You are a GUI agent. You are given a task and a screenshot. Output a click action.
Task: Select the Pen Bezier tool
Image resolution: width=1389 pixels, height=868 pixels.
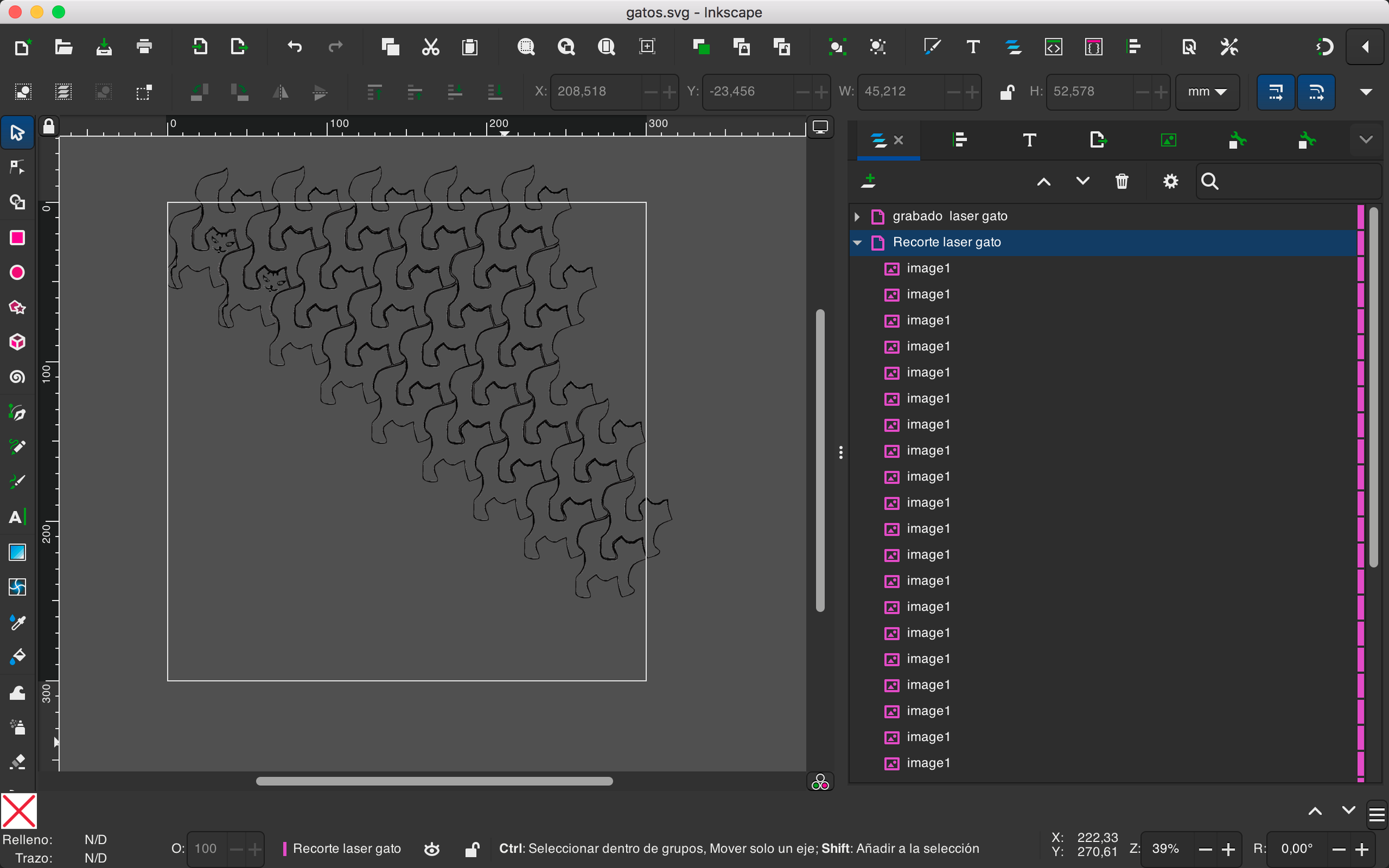17,413
